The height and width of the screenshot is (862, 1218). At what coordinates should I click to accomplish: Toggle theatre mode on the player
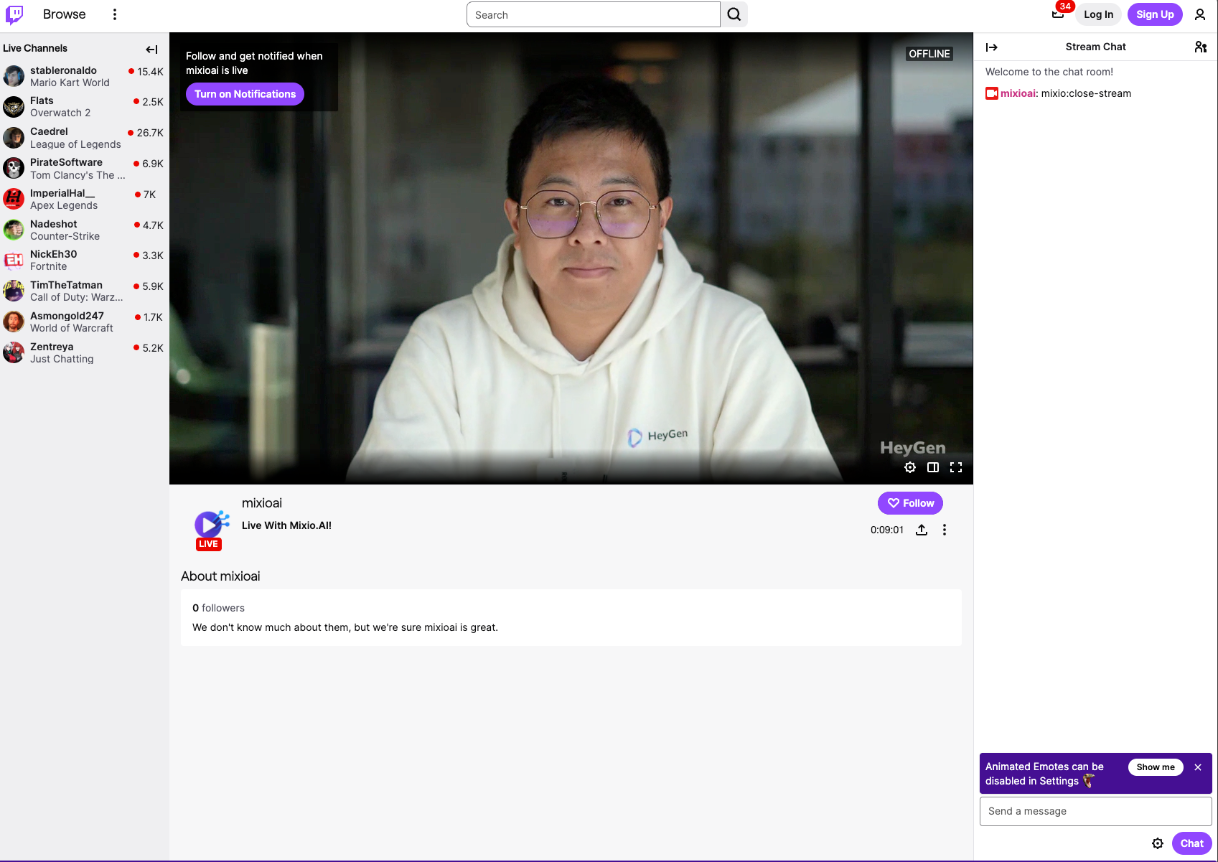933,467
